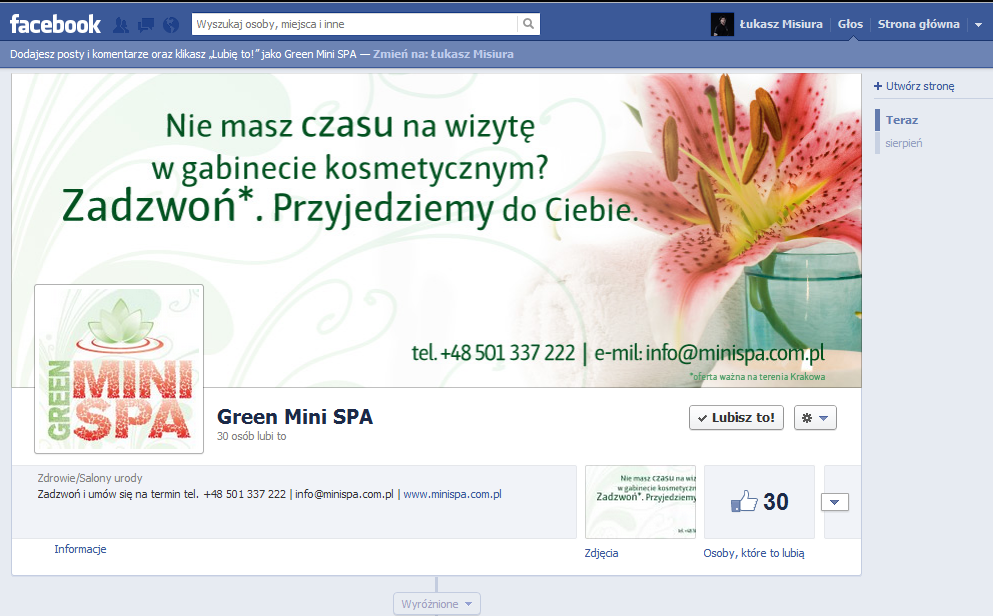Screen dimensions: 993x616
Task: Open the Zdjęcia label link
Action: pos(602,553)
